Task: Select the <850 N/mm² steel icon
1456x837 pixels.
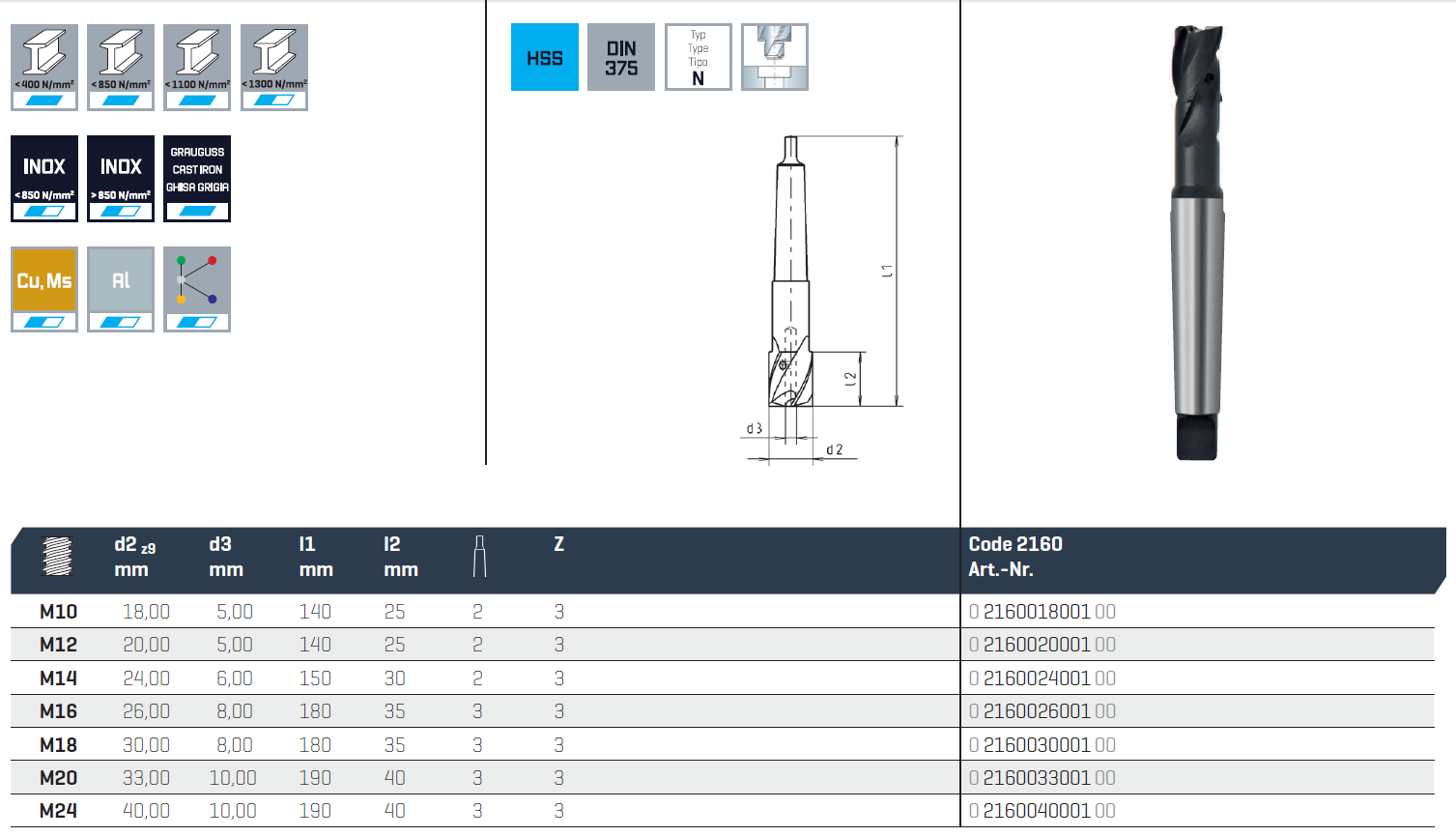Action: [121, 67]
